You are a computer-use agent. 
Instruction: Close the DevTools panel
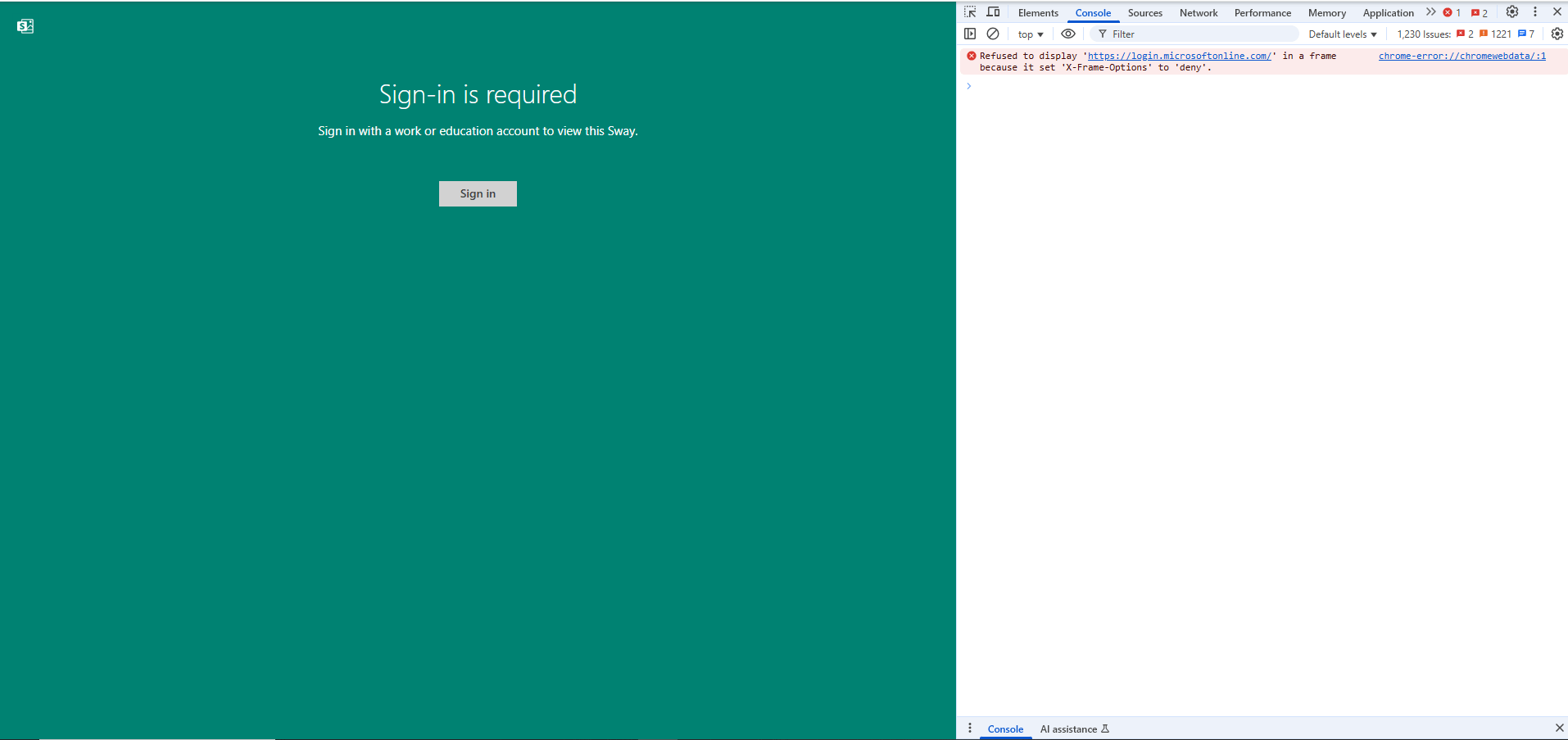(1557, 12)
